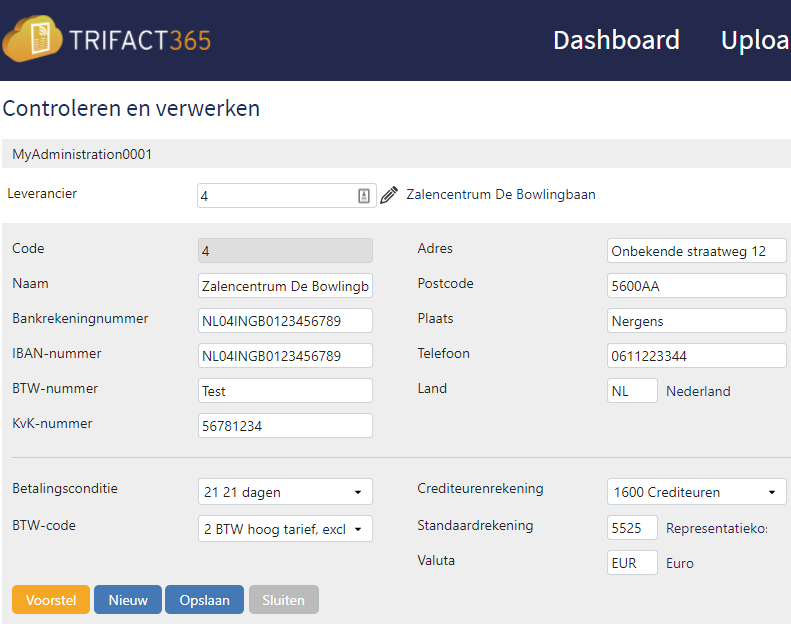The image size is (791, 624).
Task: Click the BTW-nummer field containing Test
Action: tap(286, 391)
